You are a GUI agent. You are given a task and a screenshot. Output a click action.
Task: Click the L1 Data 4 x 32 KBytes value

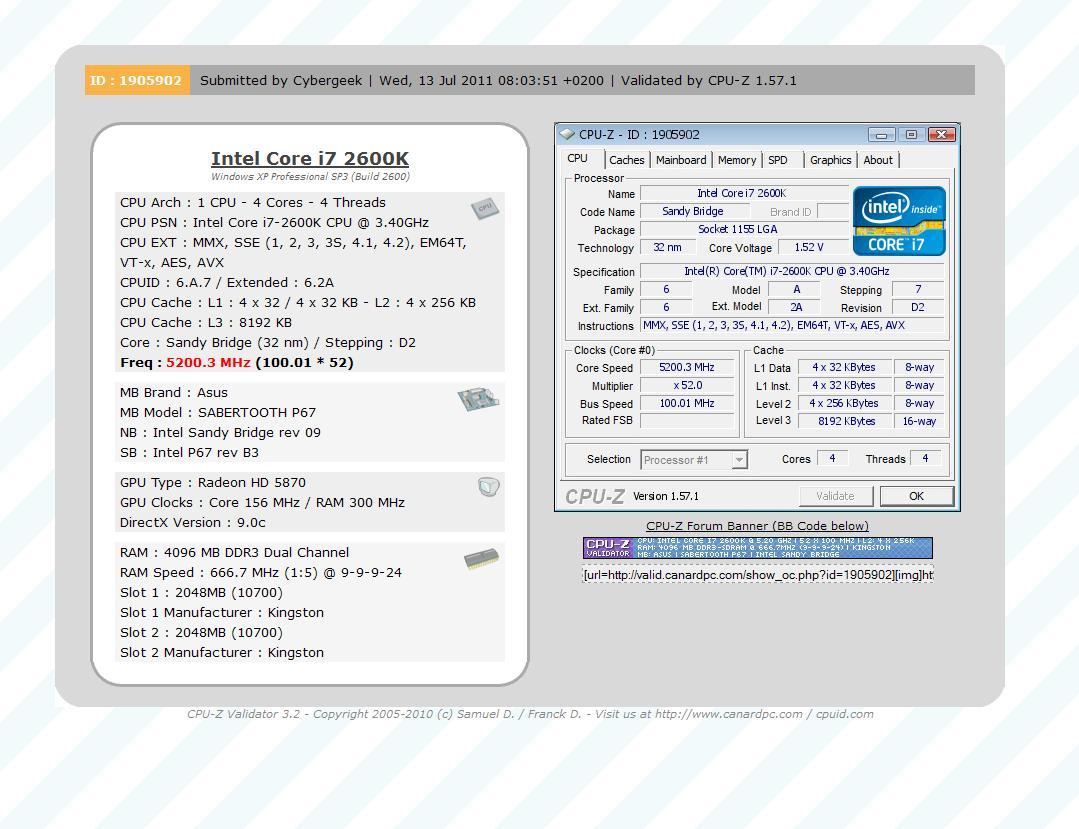point(846,367)
